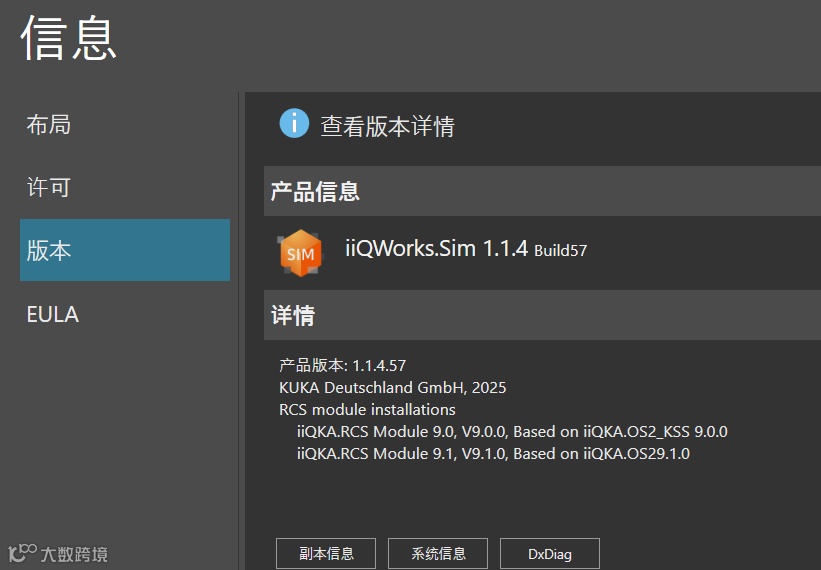Launch DxDiag with its button

point(550,553)
